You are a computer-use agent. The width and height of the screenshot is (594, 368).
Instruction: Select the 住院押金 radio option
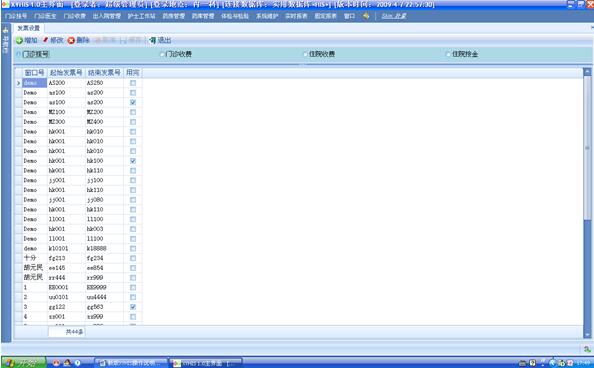click(x=449, y=54)
